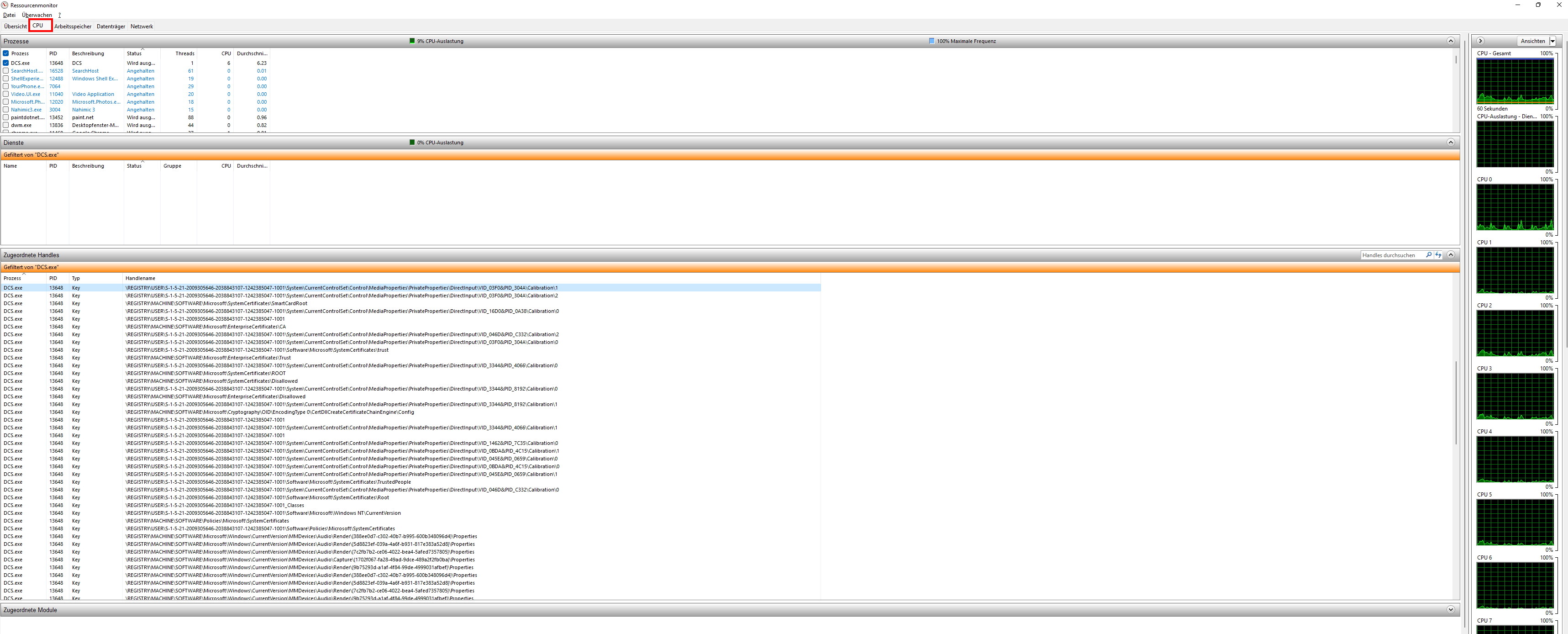Click the Gefiltert von "DCS.exe" bar under Dienste
The width and height of the screenshot is (1568, 634).
[730, 155]
